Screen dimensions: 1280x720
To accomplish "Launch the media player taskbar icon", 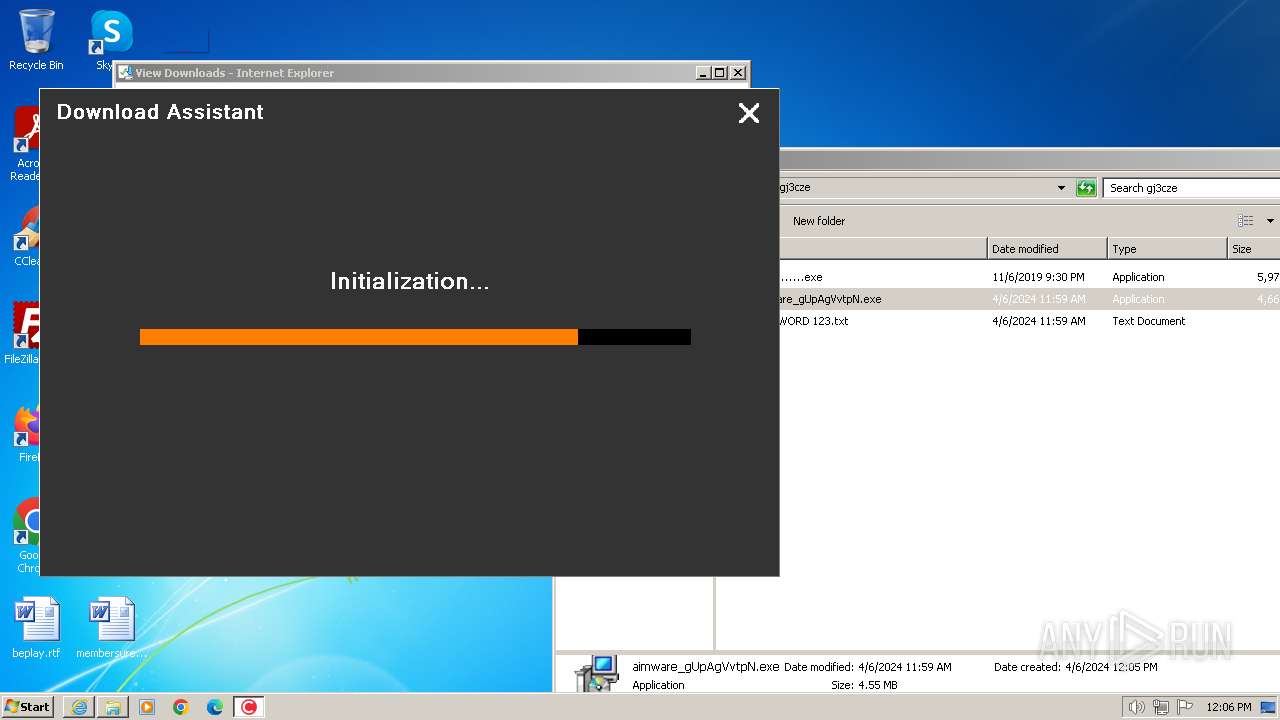I will (147, 707).
